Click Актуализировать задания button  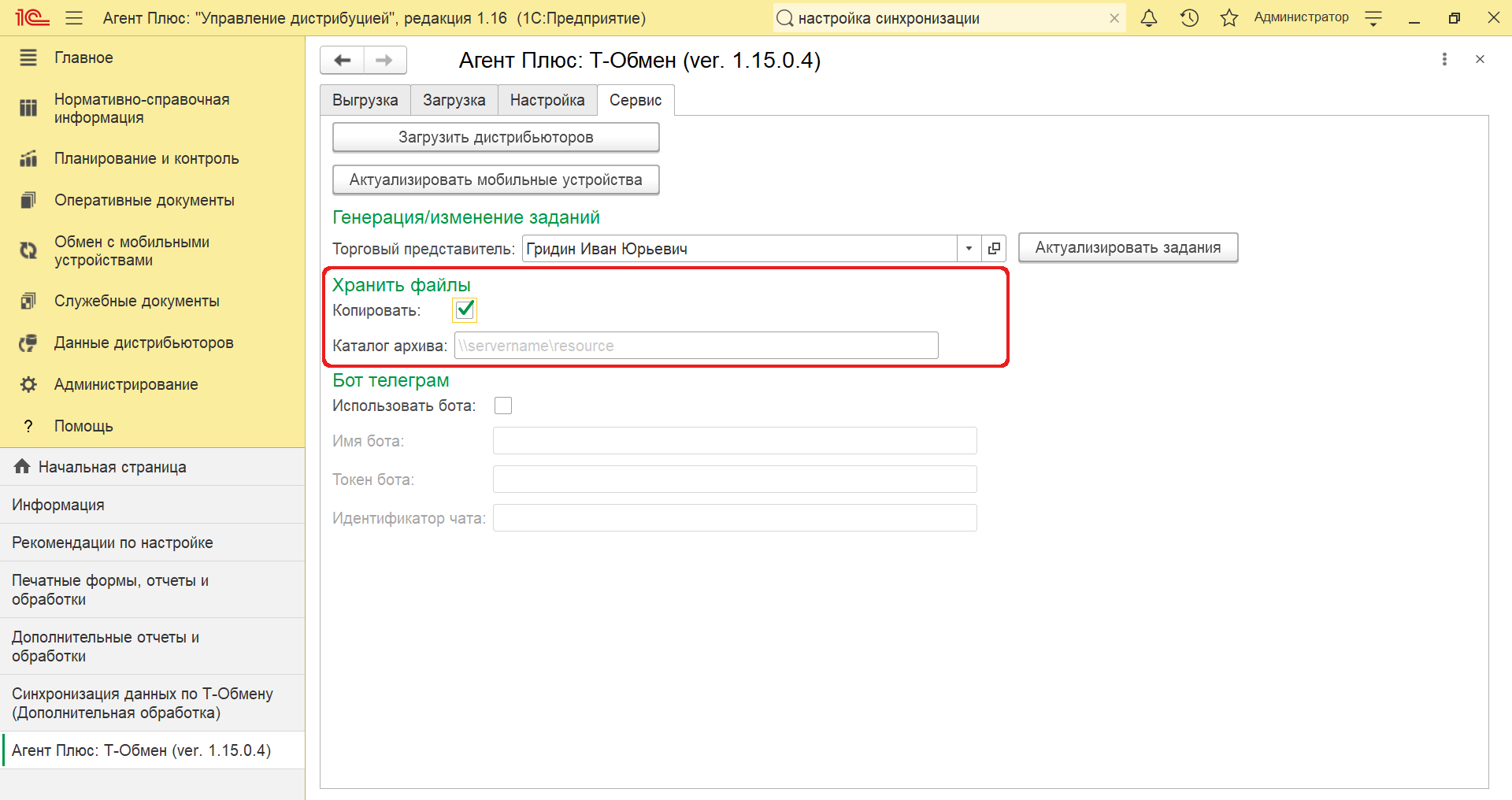[x=1128, y=247]
